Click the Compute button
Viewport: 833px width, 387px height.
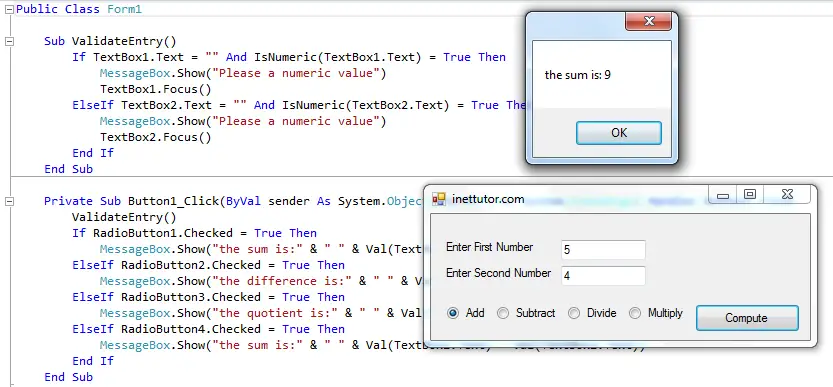pyautogui.click(x=747, y=318)
